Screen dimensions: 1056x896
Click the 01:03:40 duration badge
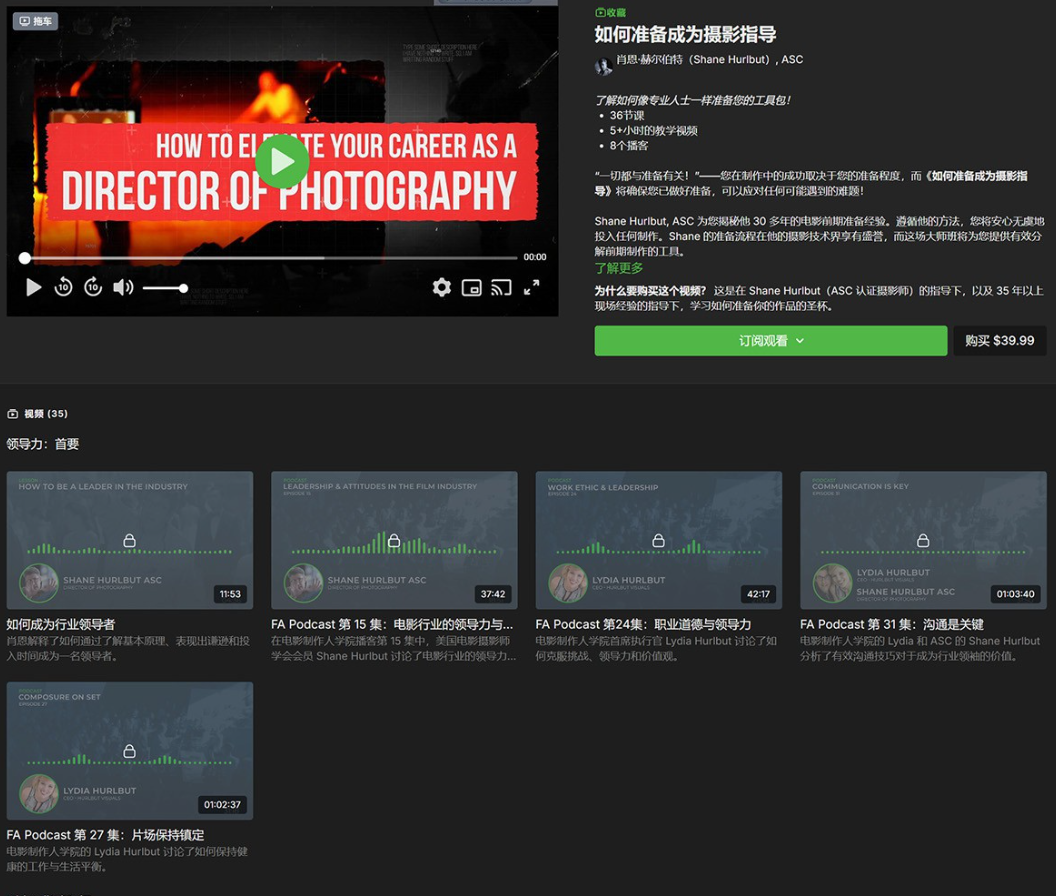1016,594
